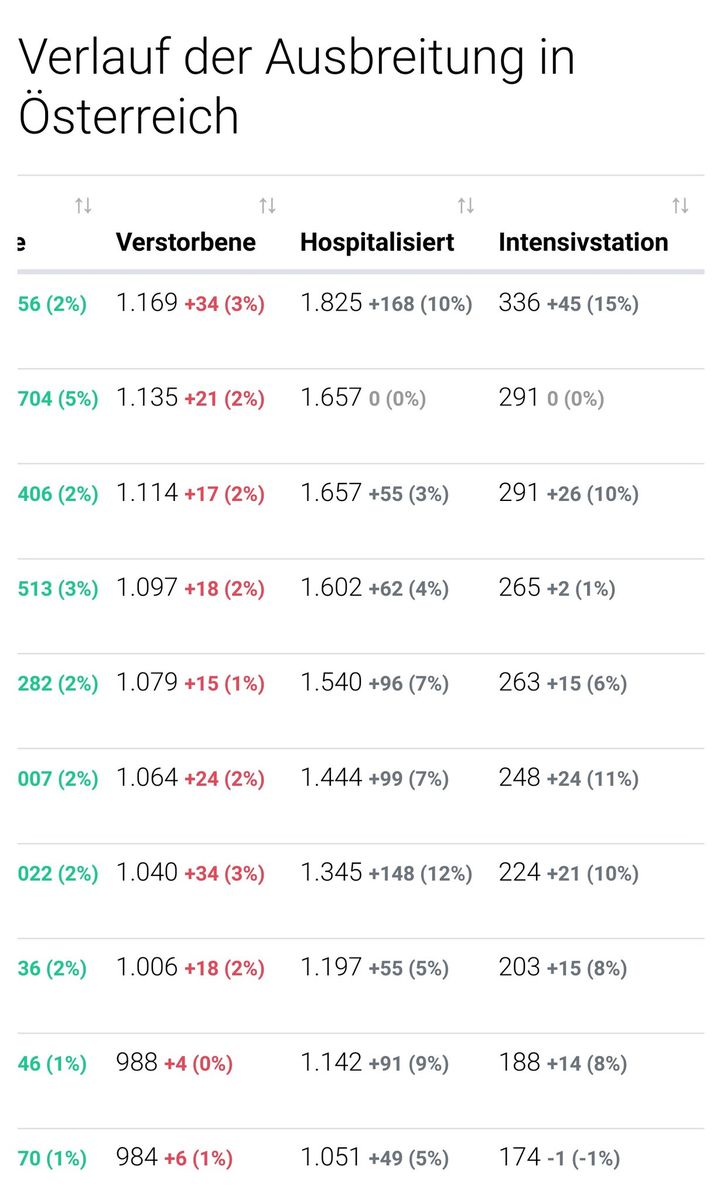The image size is (720, 1200).
Task: Select the Verstorbene column header
Action: click(x=186, y=242)
